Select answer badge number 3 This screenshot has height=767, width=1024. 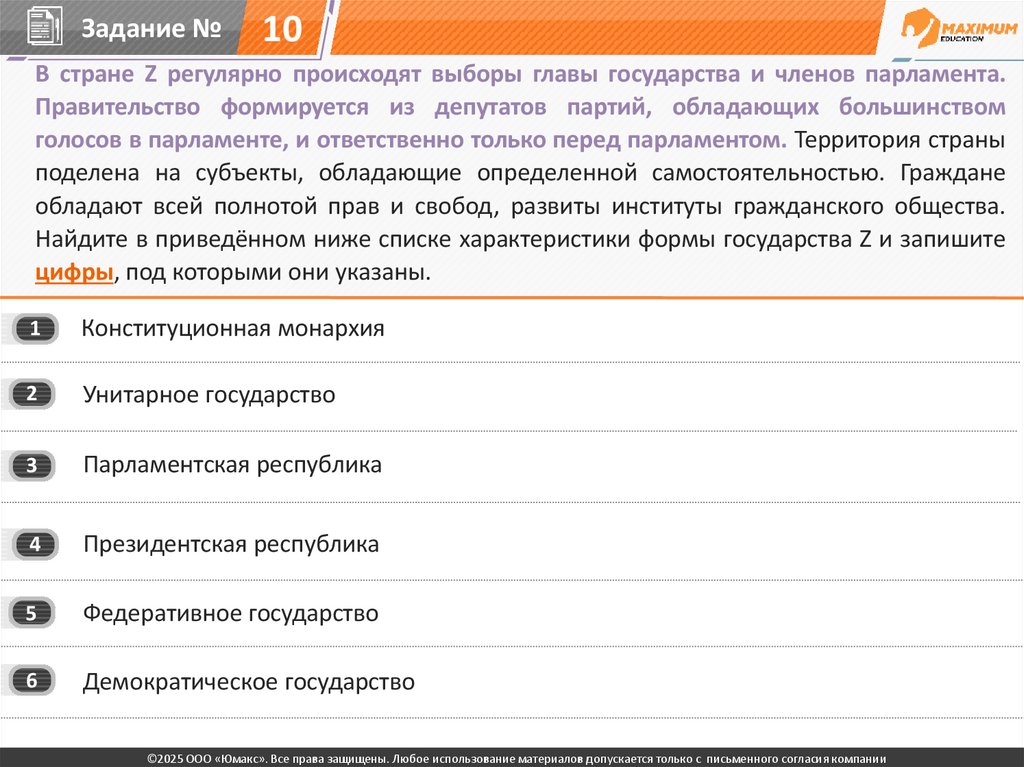(32, 465)
